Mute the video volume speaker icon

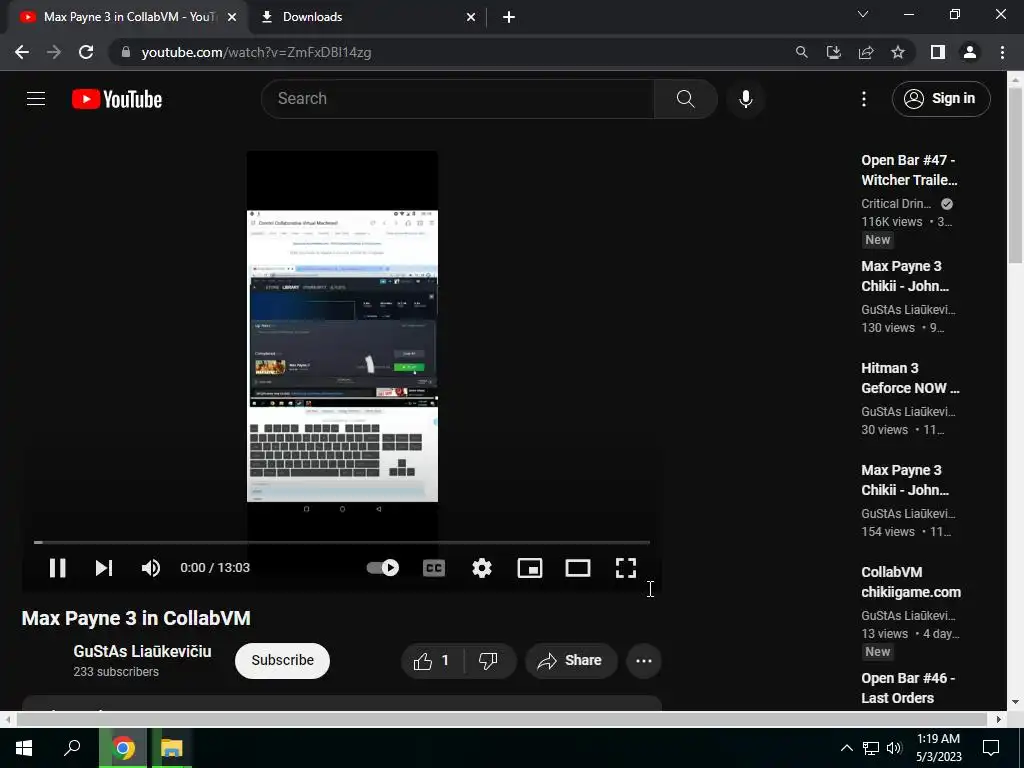point(151,568)
